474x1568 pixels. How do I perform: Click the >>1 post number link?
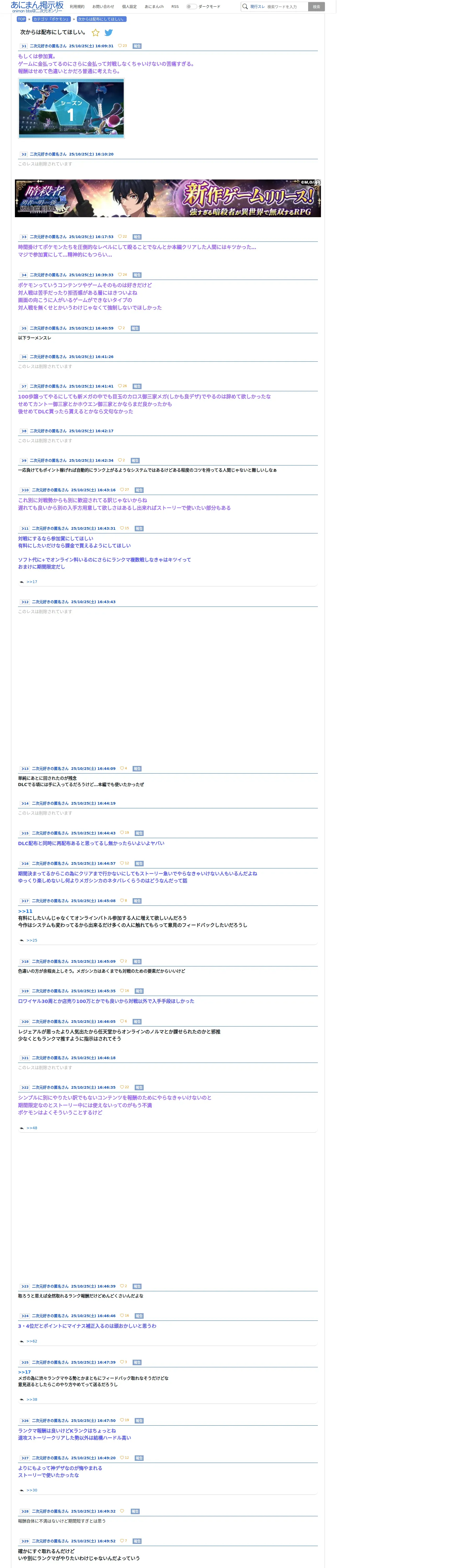[x=23, y=46]
